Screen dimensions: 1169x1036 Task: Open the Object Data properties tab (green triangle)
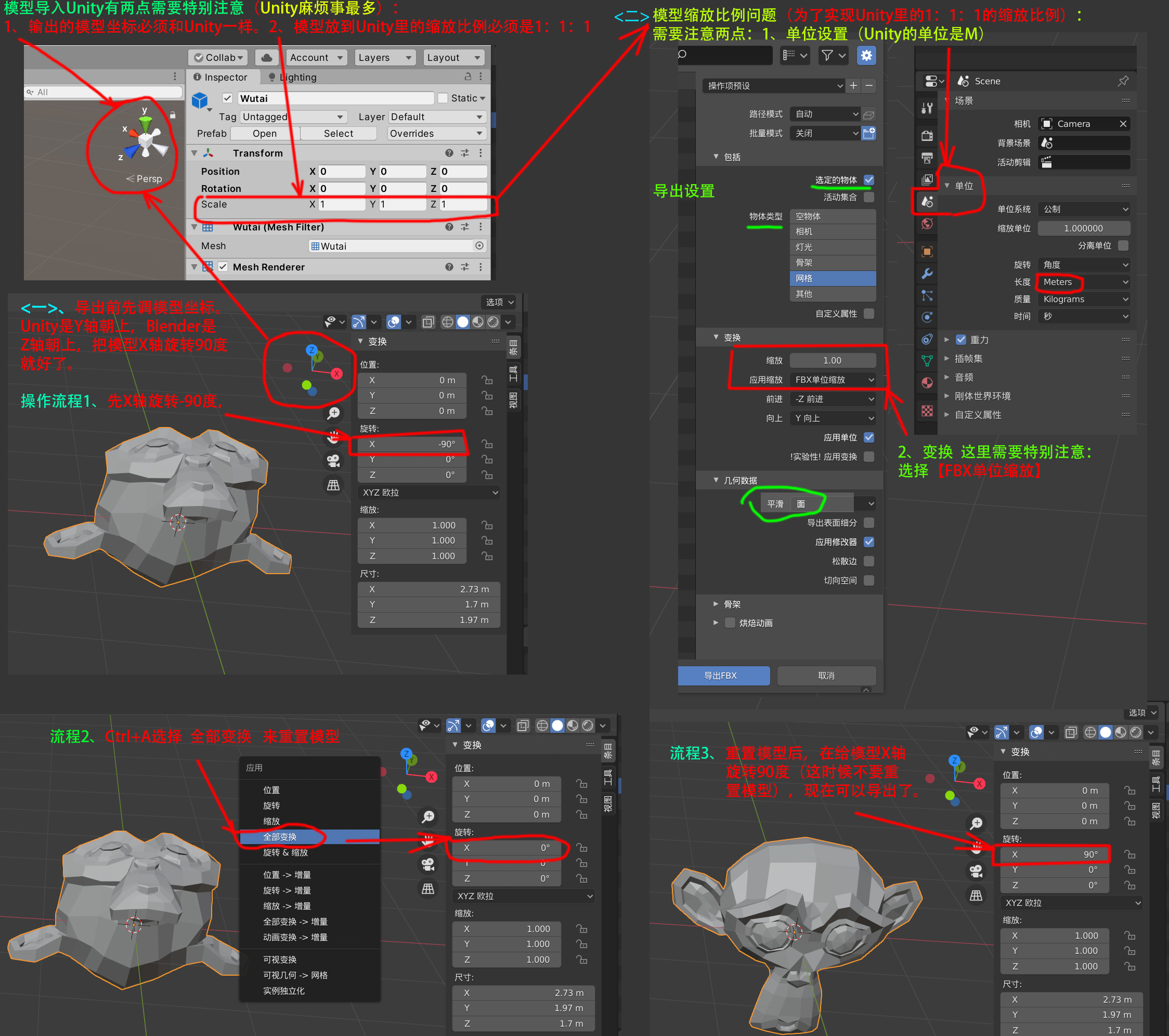tap(927, 360)
